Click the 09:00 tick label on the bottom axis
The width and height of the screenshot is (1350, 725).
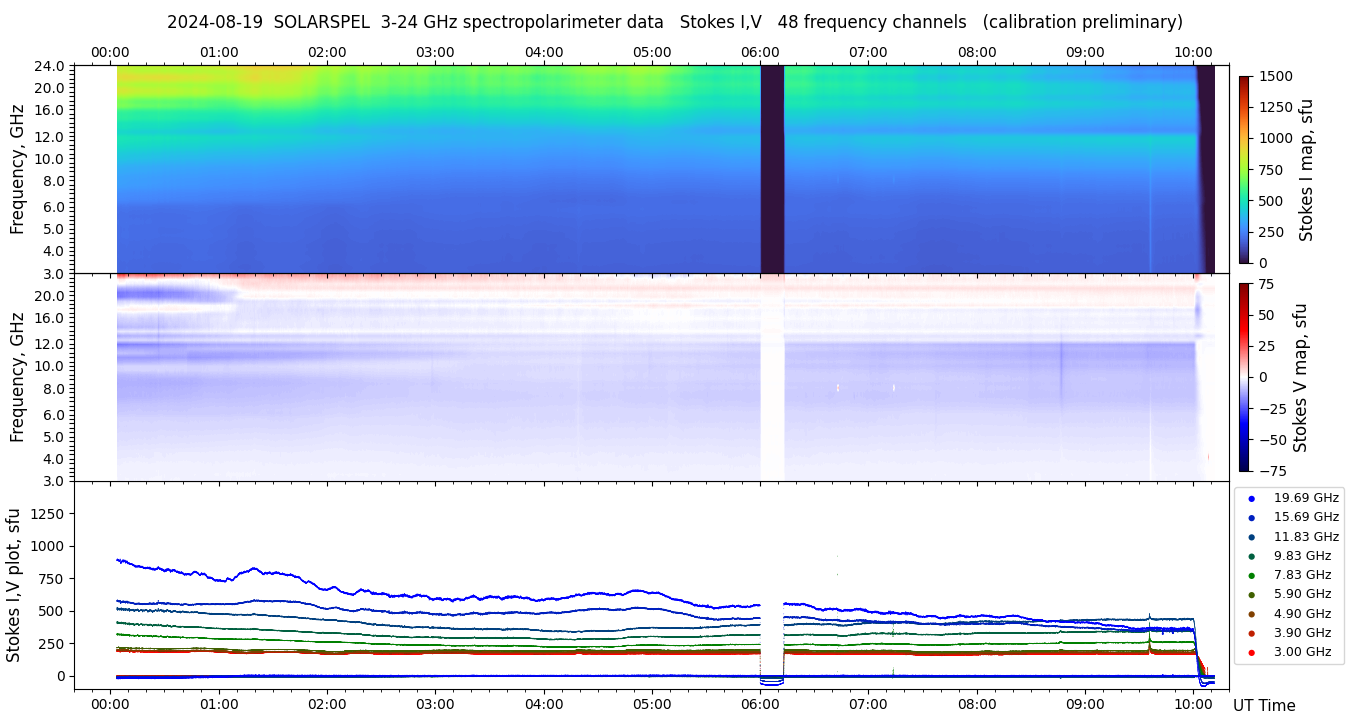[1085, 704]
